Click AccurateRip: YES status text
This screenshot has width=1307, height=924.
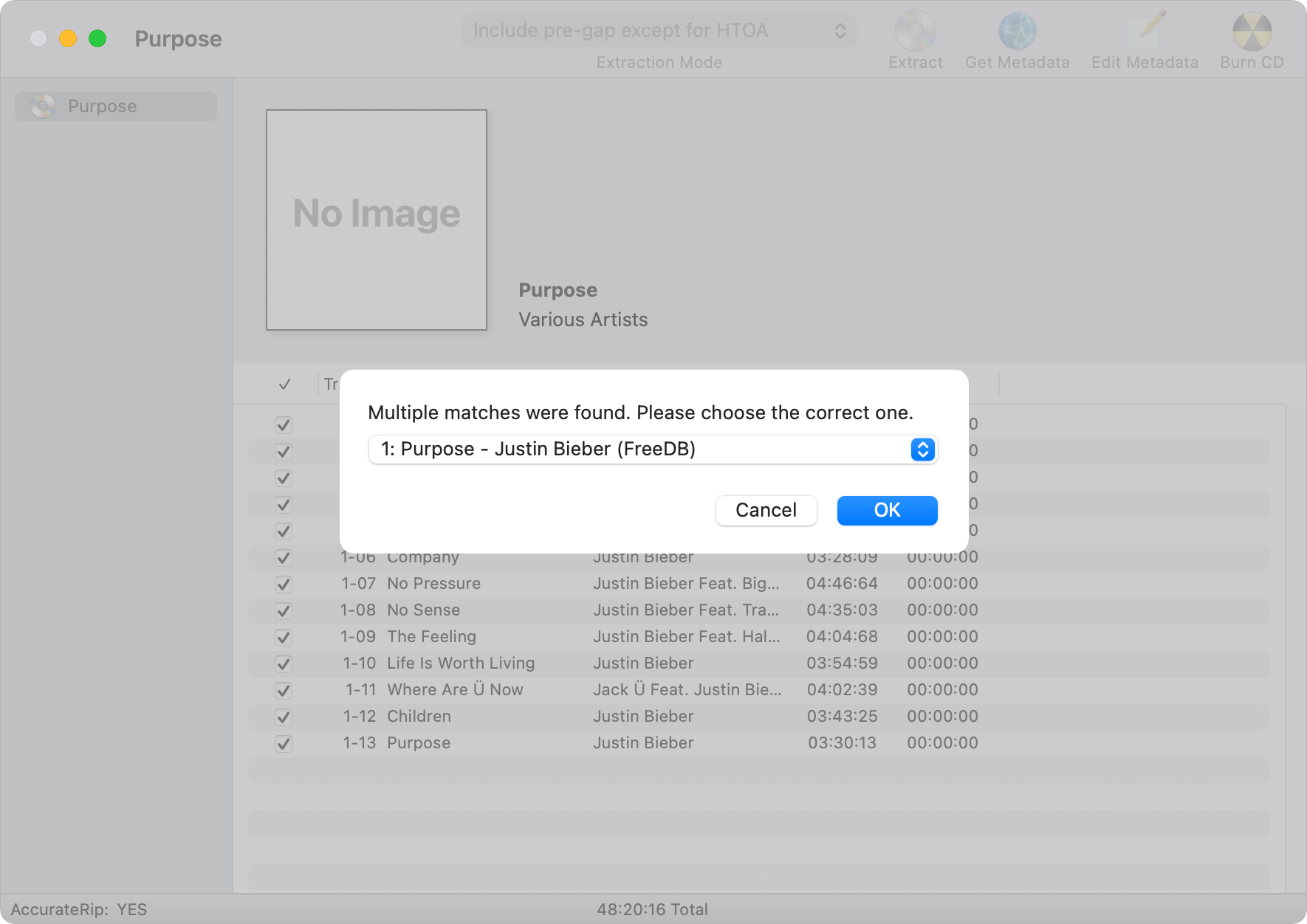coord(79,909)
